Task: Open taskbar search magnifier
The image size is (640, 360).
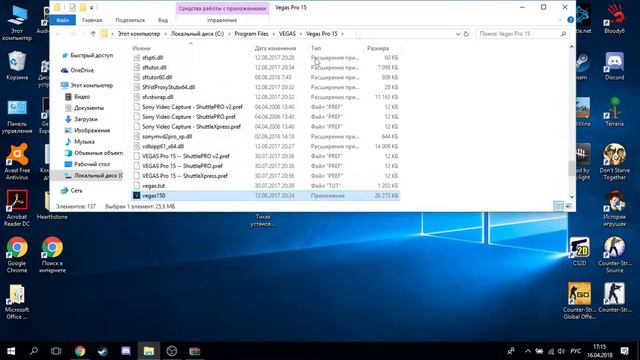Action: pyautogui.click(x=33, y=351)
